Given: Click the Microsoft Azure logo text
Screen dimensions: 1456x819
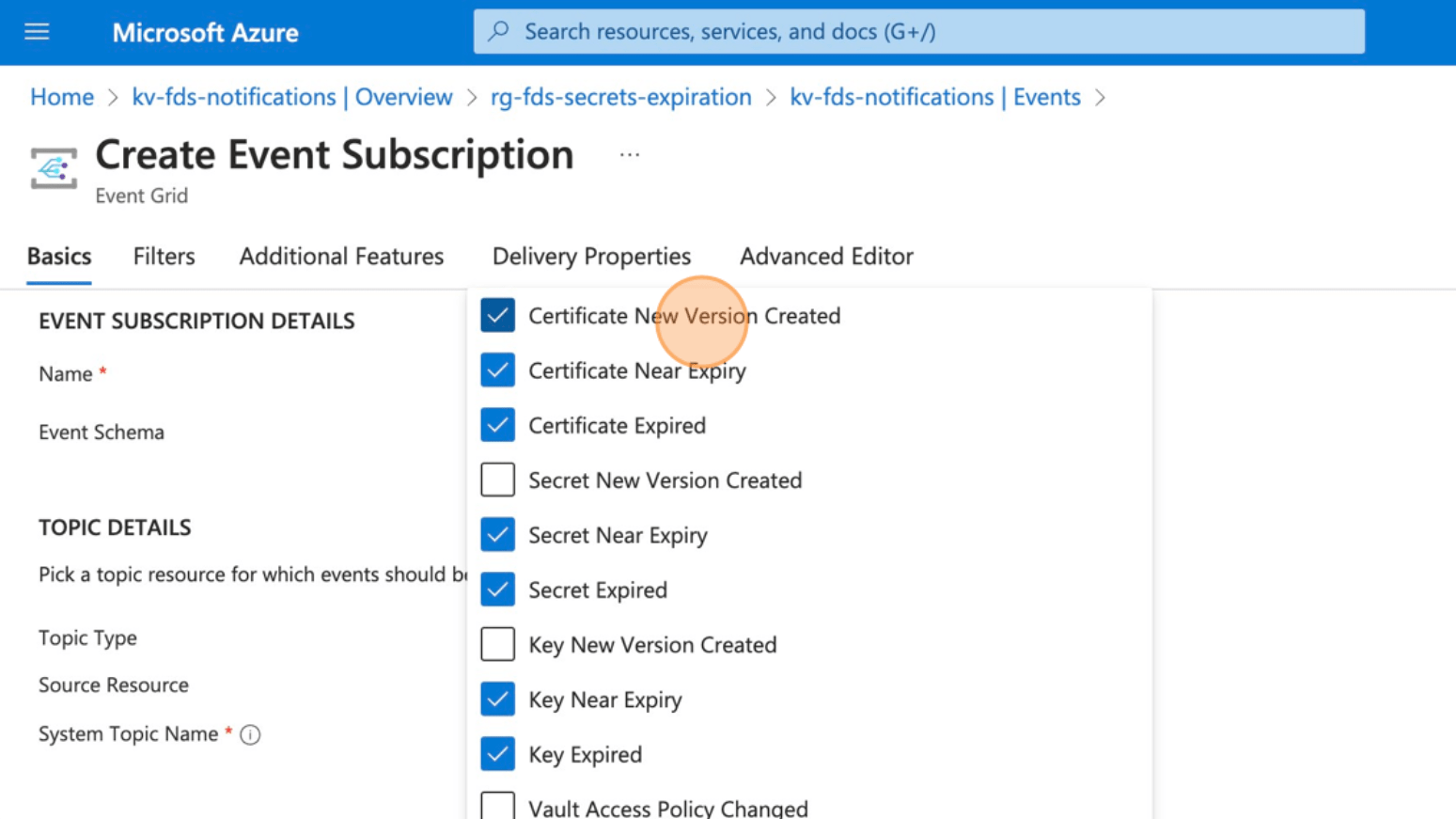Looking at the screenshot, I should pyautogui.click(x=205, y=33).
